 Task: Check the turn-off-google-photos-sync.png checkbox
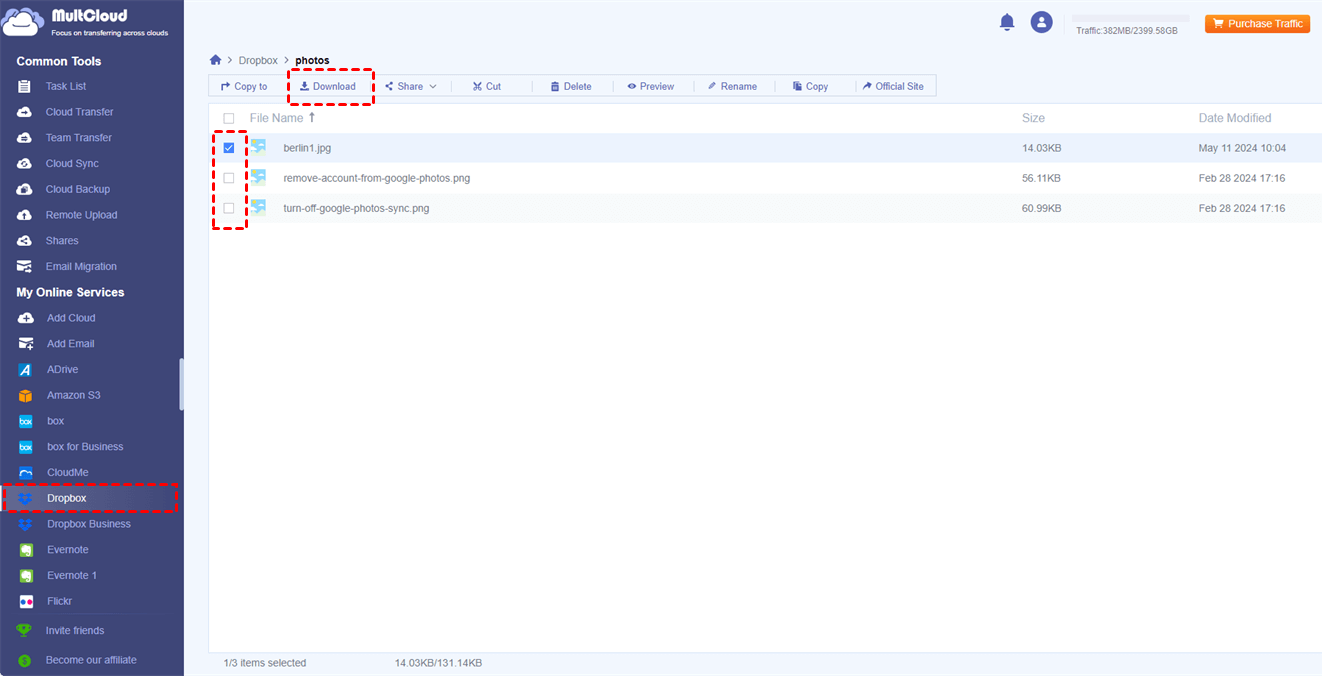coord(229,208)
